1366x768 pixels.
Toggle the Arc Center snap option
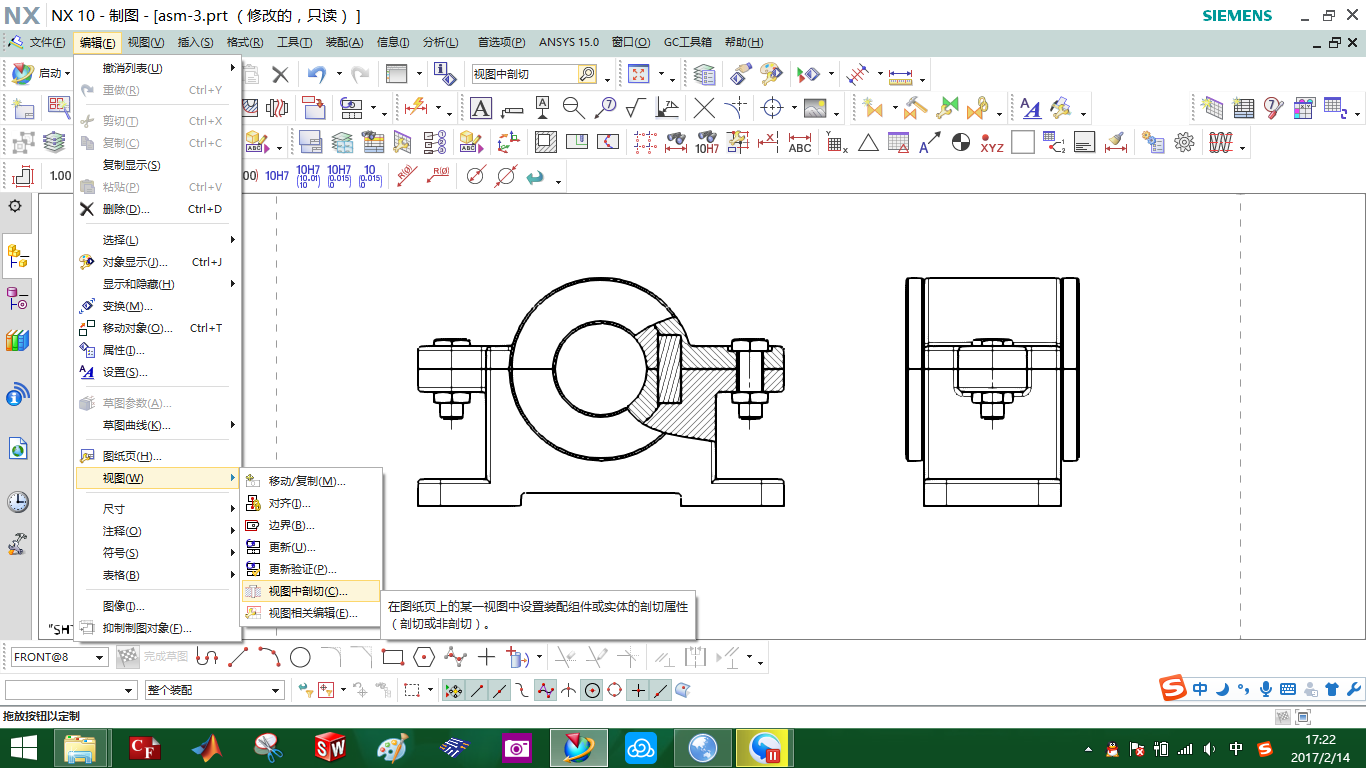(592, 690)
